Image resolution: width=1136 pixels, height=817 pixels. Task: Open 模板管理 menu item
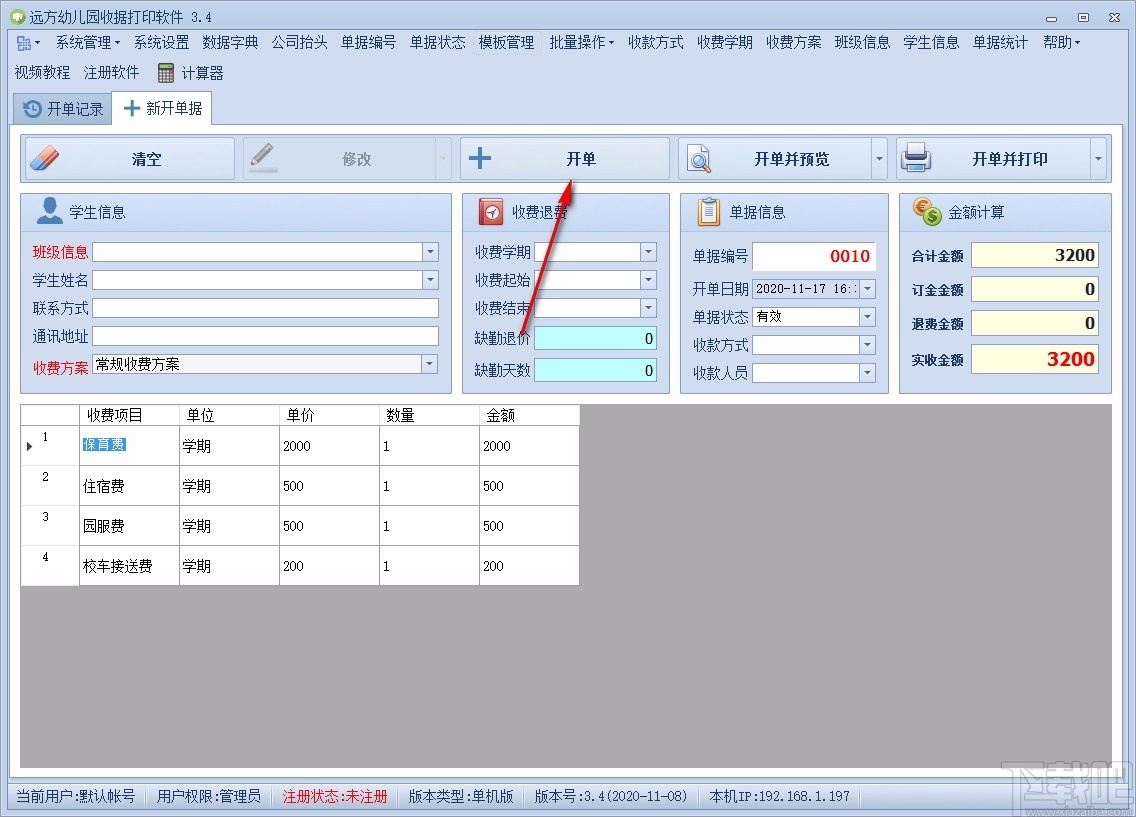click(506, 43)
